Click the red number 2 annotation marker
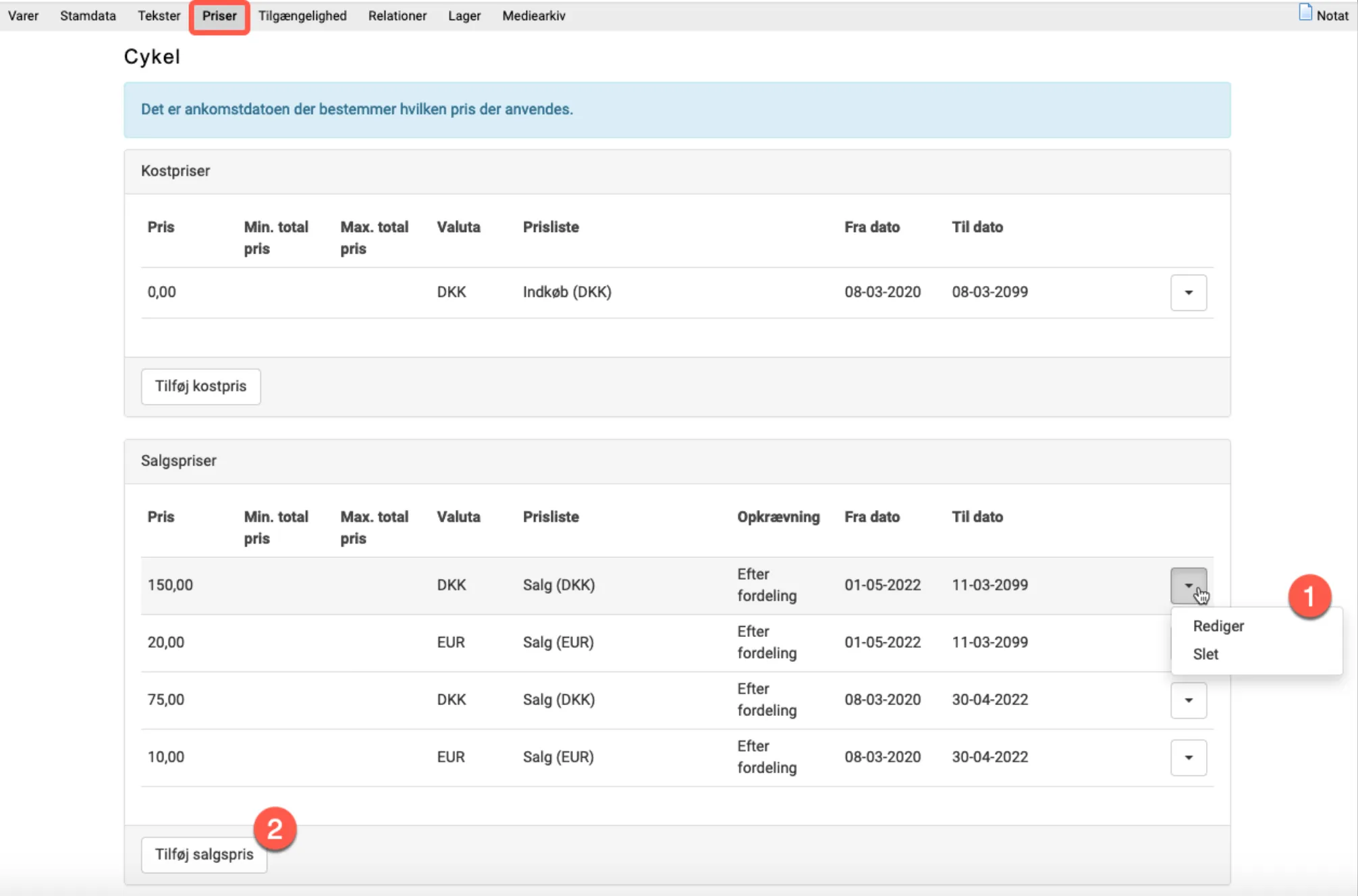Viewport: 1358px width, 896px height. click(275, 829)
